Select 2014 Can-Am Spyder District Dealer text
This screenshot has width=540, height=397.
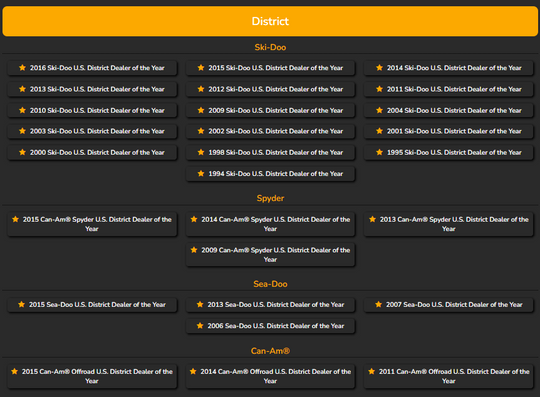(x=276, y=224)
